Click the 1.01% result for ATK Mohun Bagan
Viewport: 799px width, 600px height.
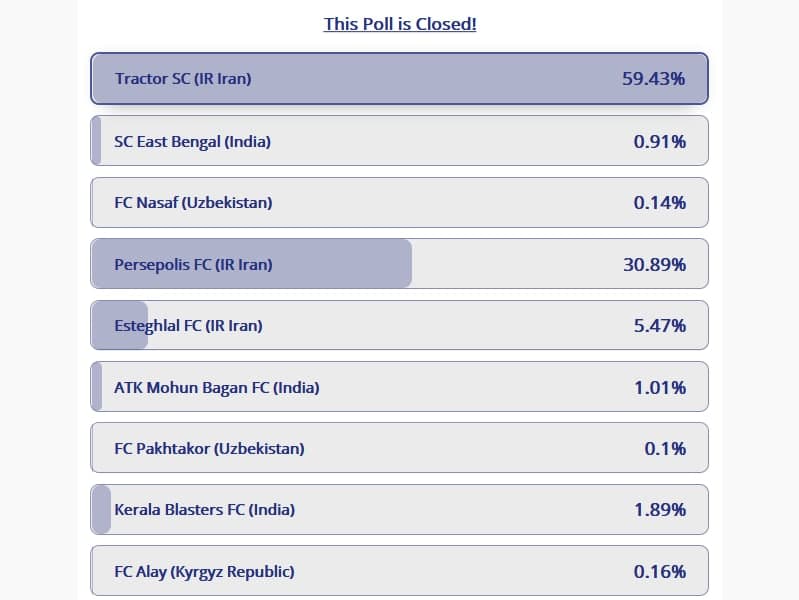click(660, 387)
